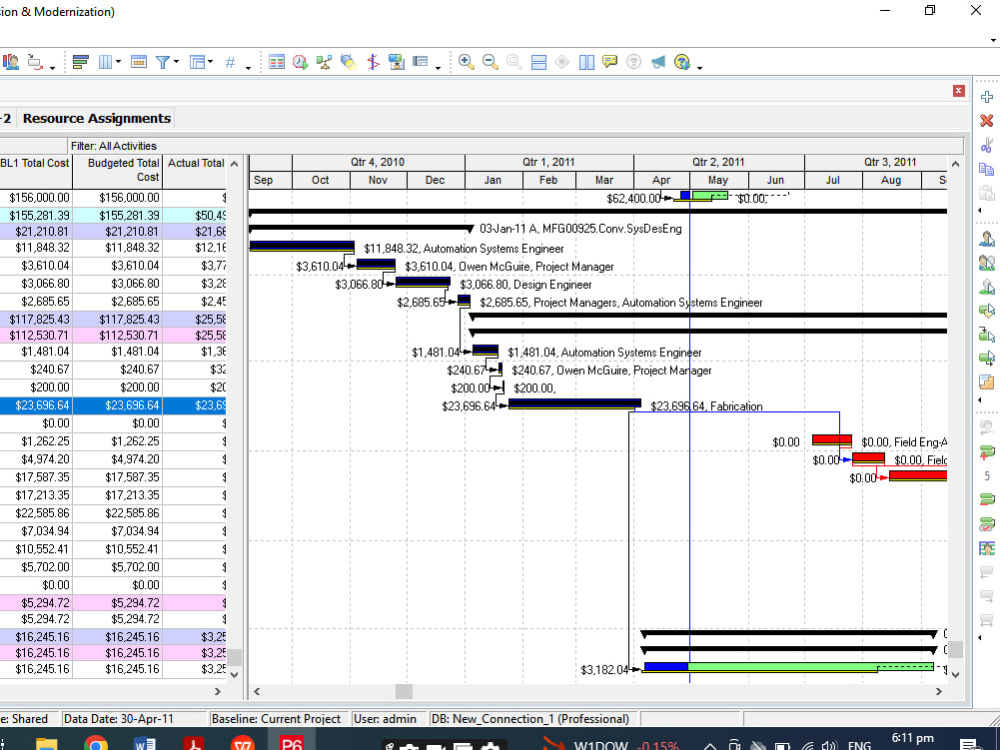The image size is (1000, 750).
Task: Select the Fabrication activity bar in the Gantt
Action: pyautogui.click(x=575, y=404)
